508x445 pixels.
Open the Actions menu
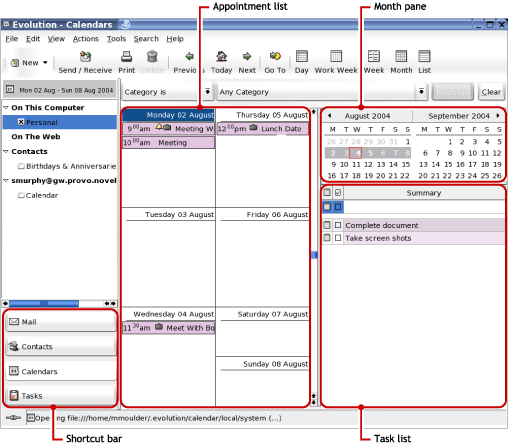pos(86,39)
